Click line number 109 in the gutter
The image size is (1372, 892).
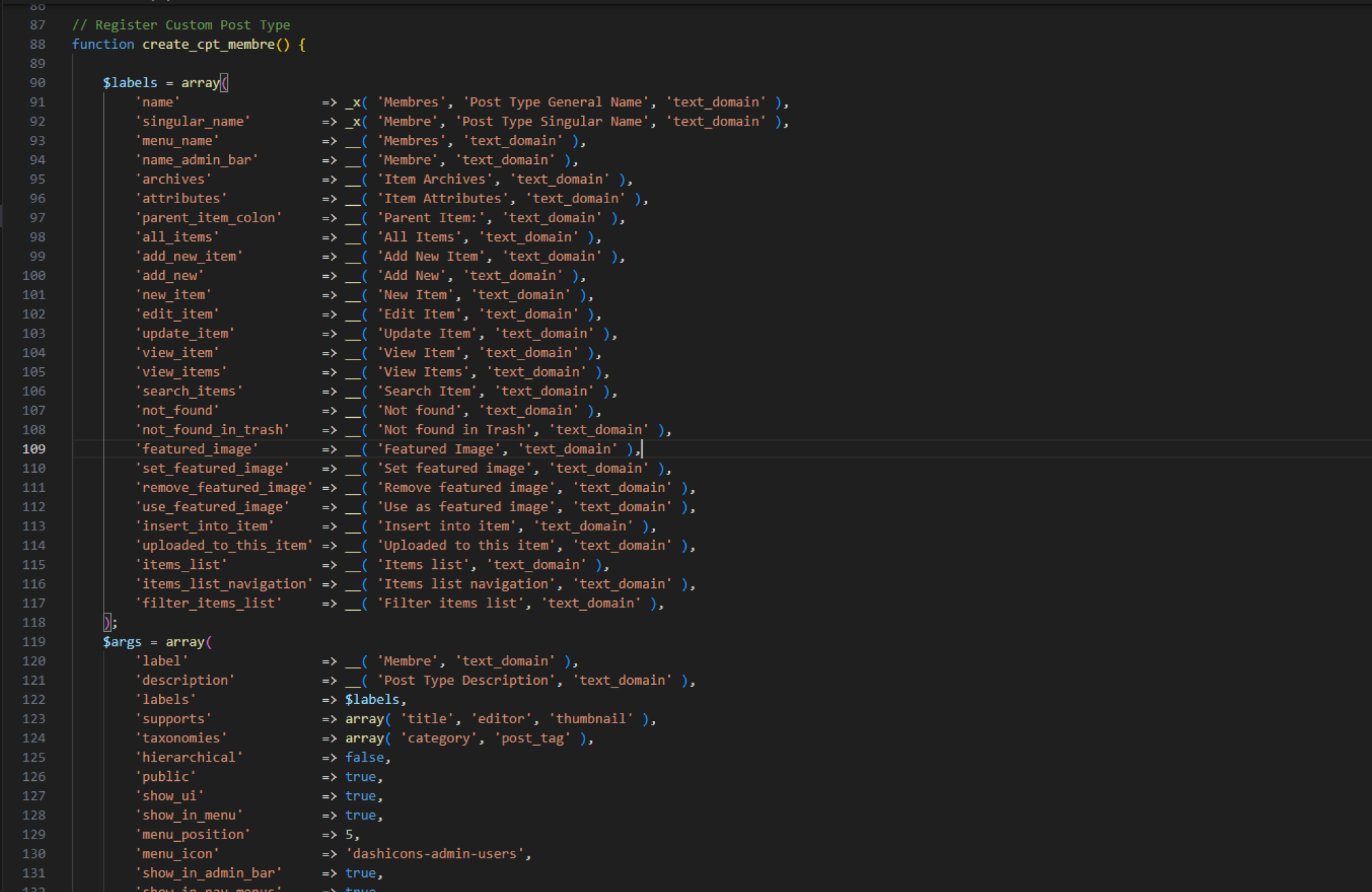click(x=34, y=449)
